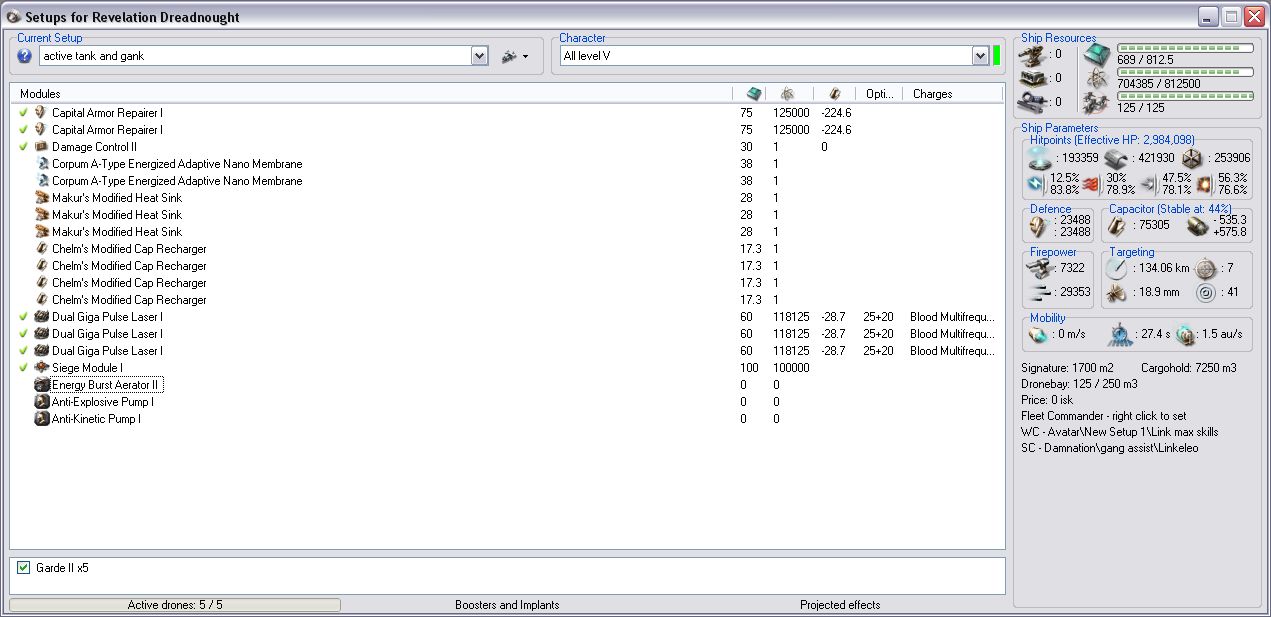The width and height of the screenshot is (1271, 617).
Task: Toggle first Dual Giga Pulse Laser checkmark
Action: point(24,317)
